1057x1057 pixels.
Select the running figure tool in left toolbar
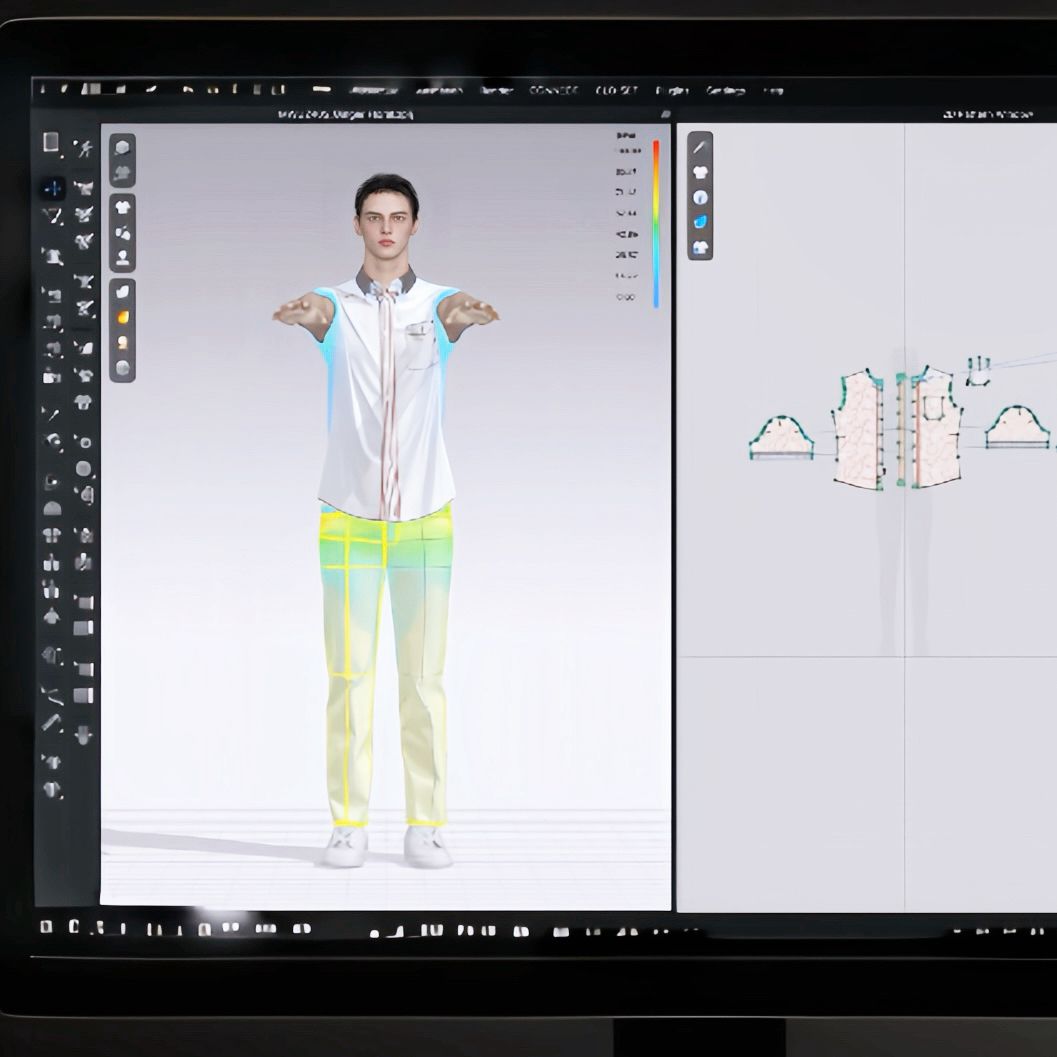[84, 148]
